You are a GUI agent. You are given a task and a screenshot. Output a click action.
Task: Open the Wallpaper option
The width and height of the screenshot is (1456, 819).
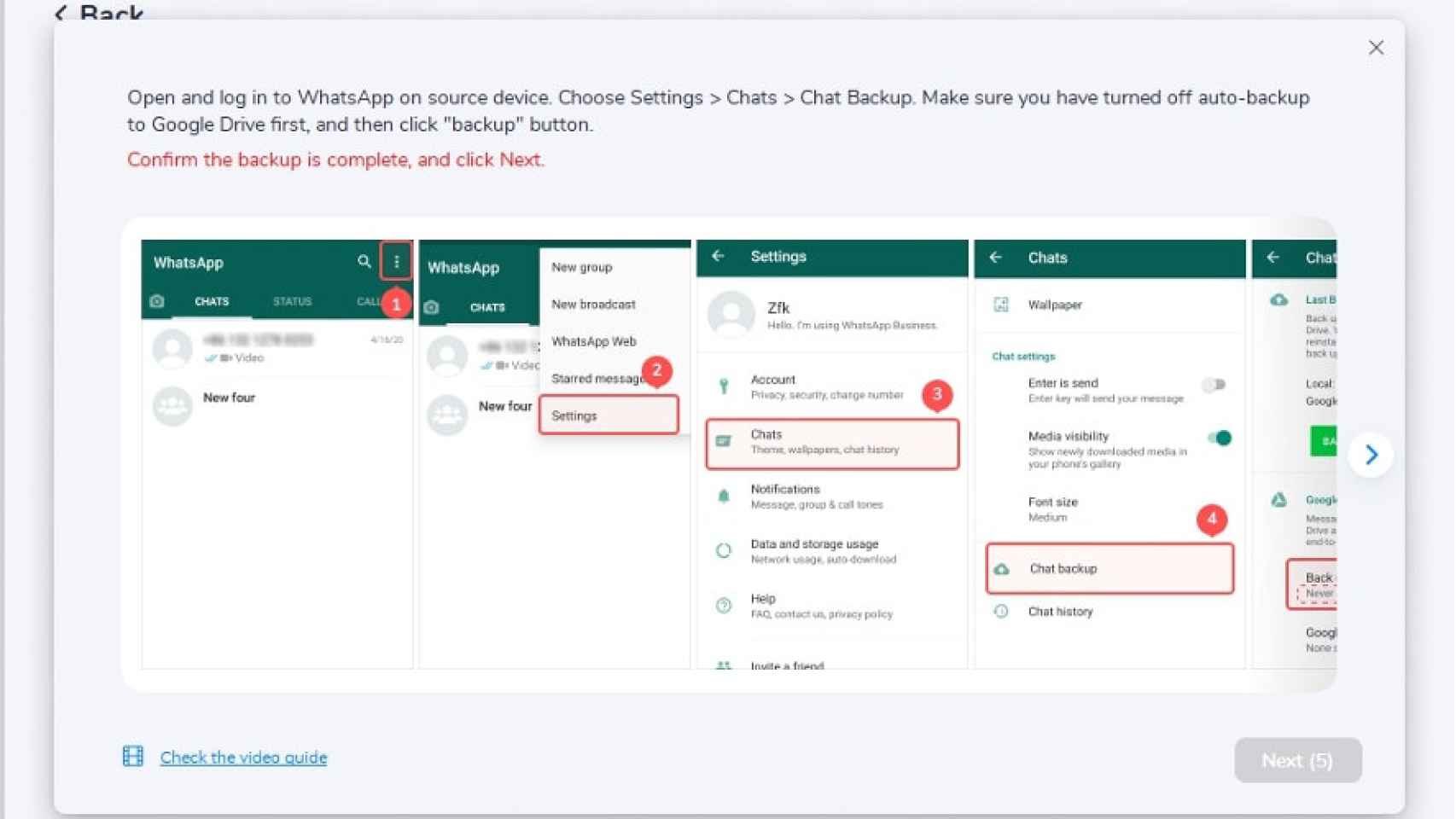(1109, 305)
